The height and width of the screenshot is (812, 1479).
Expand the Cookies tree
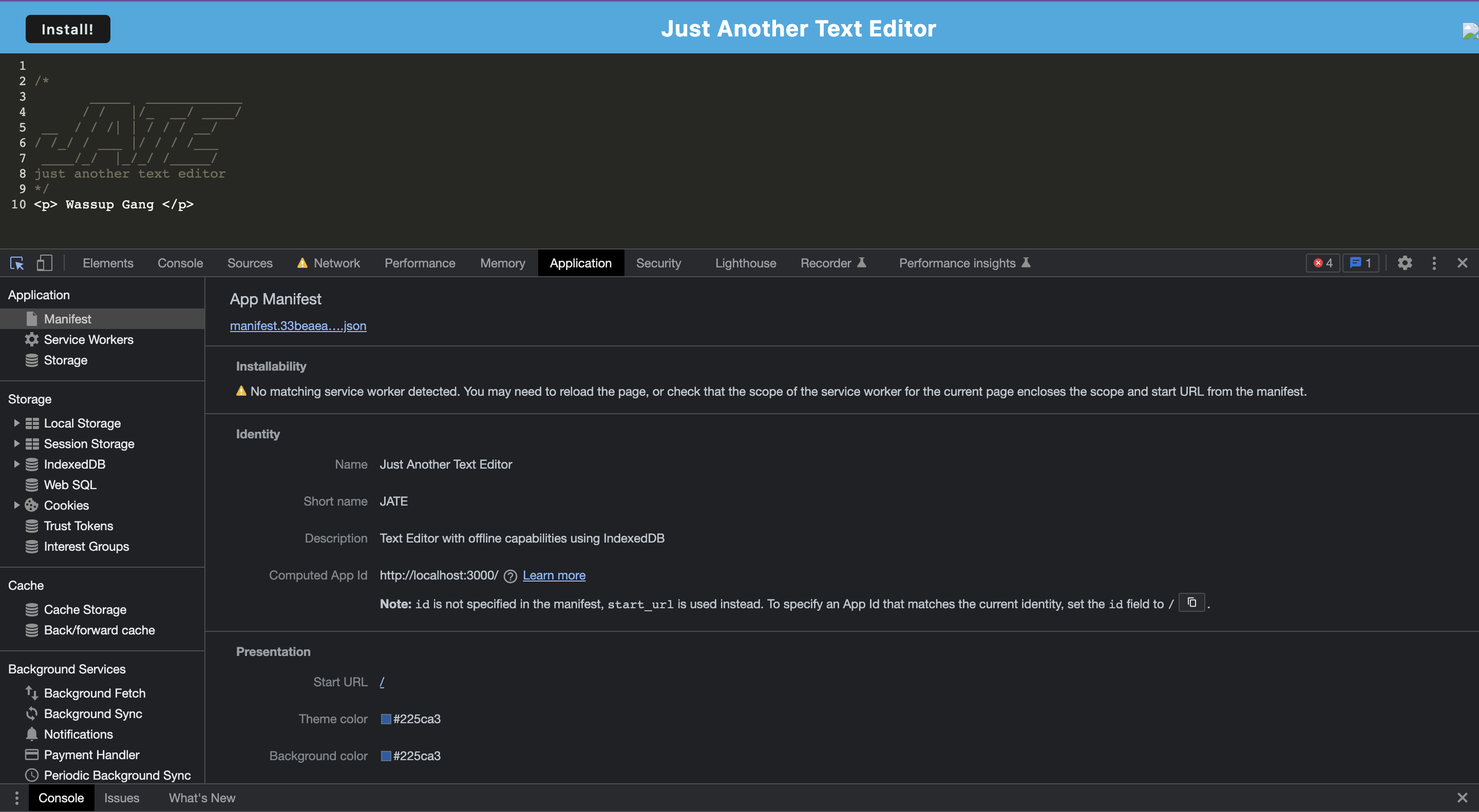coord(16,505)
